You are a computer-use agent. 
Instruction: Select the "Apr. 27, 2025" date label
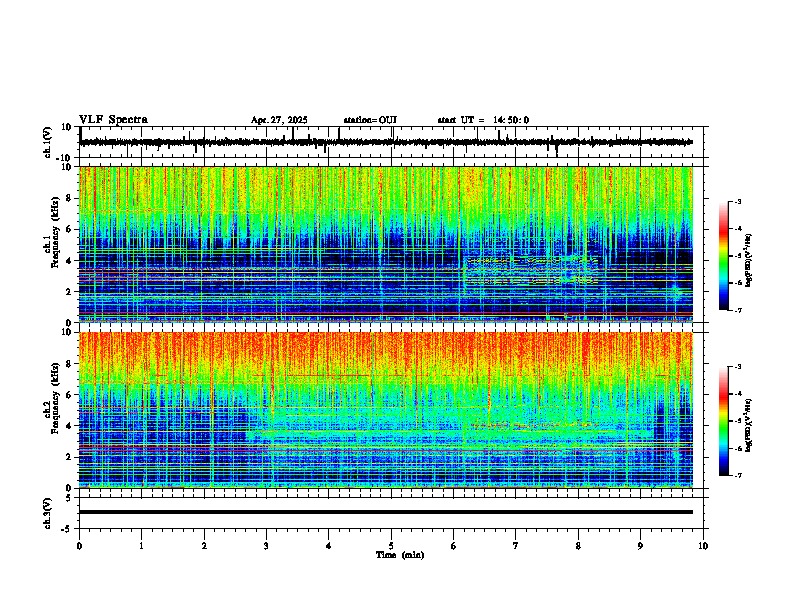pyautogui.click(x=279, y=120)
